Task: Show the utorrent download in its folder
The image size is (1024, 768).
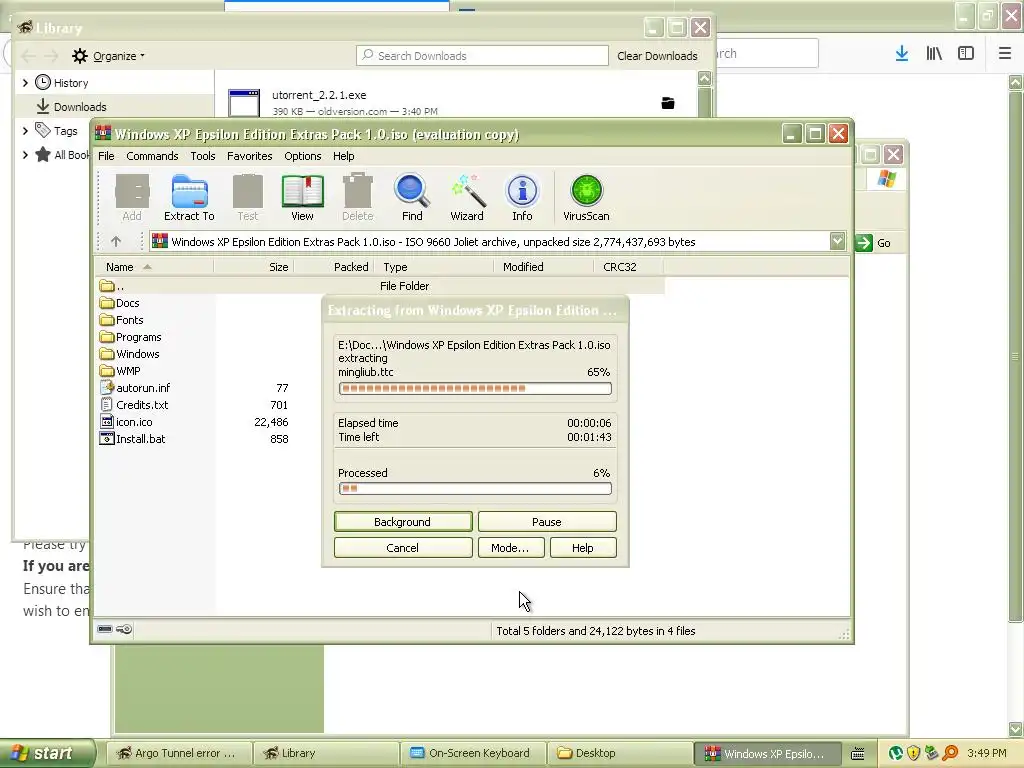Action: click(x=667, y=103)
